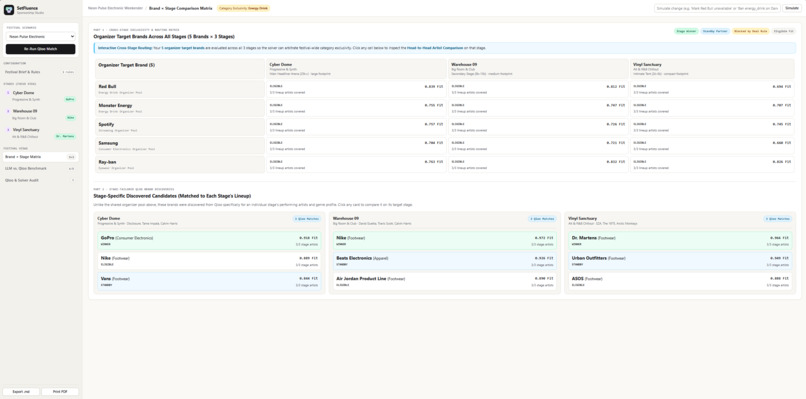
Task: Open Monster Energy cell under Cyber Dome
Action: pyautogui.click(x=356, y=108)
